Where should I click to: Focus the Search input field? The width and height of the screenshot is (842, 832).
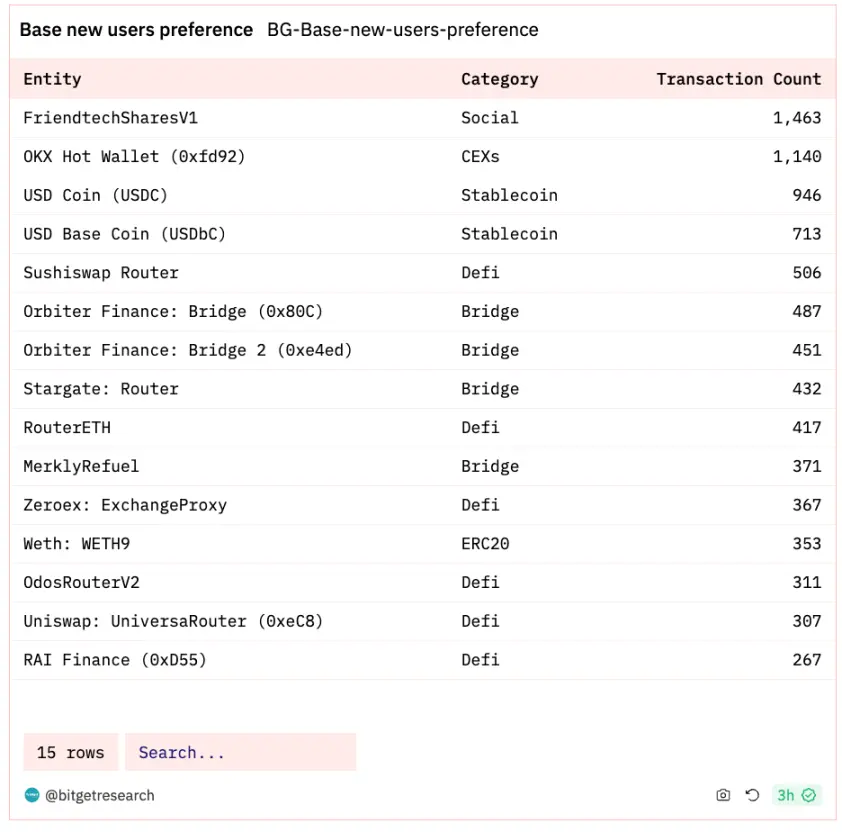240,753
